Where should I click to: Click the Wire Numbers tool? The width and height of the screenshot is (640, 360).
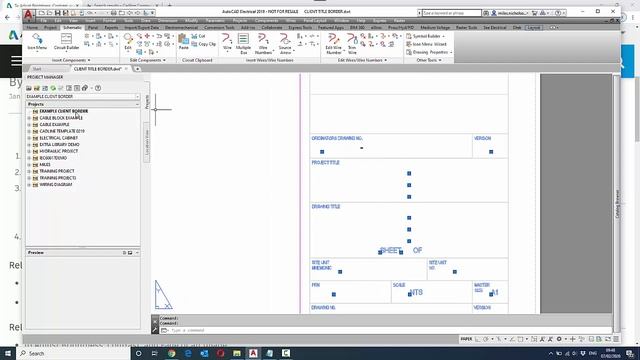tap(263, 43)
